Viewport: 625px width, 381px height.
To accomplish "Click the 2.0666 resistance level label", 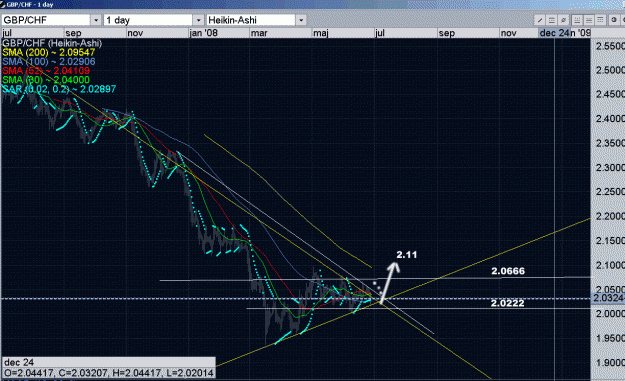I will point(508,271).
